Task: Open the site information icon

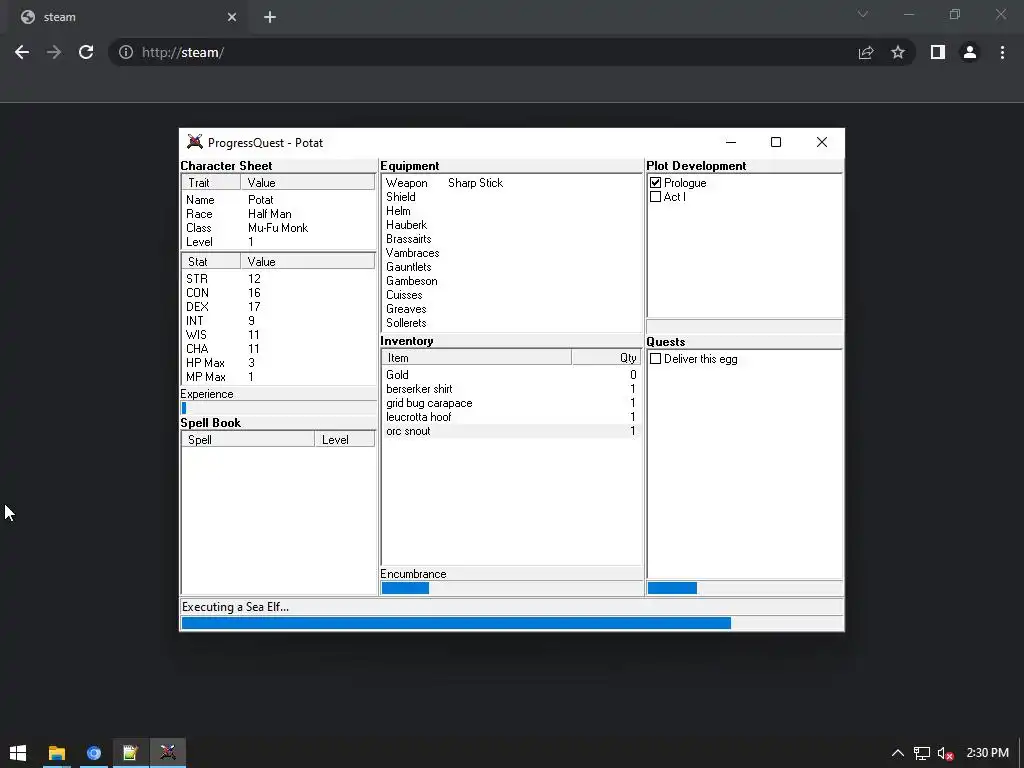Action: (x=126, y=52)
